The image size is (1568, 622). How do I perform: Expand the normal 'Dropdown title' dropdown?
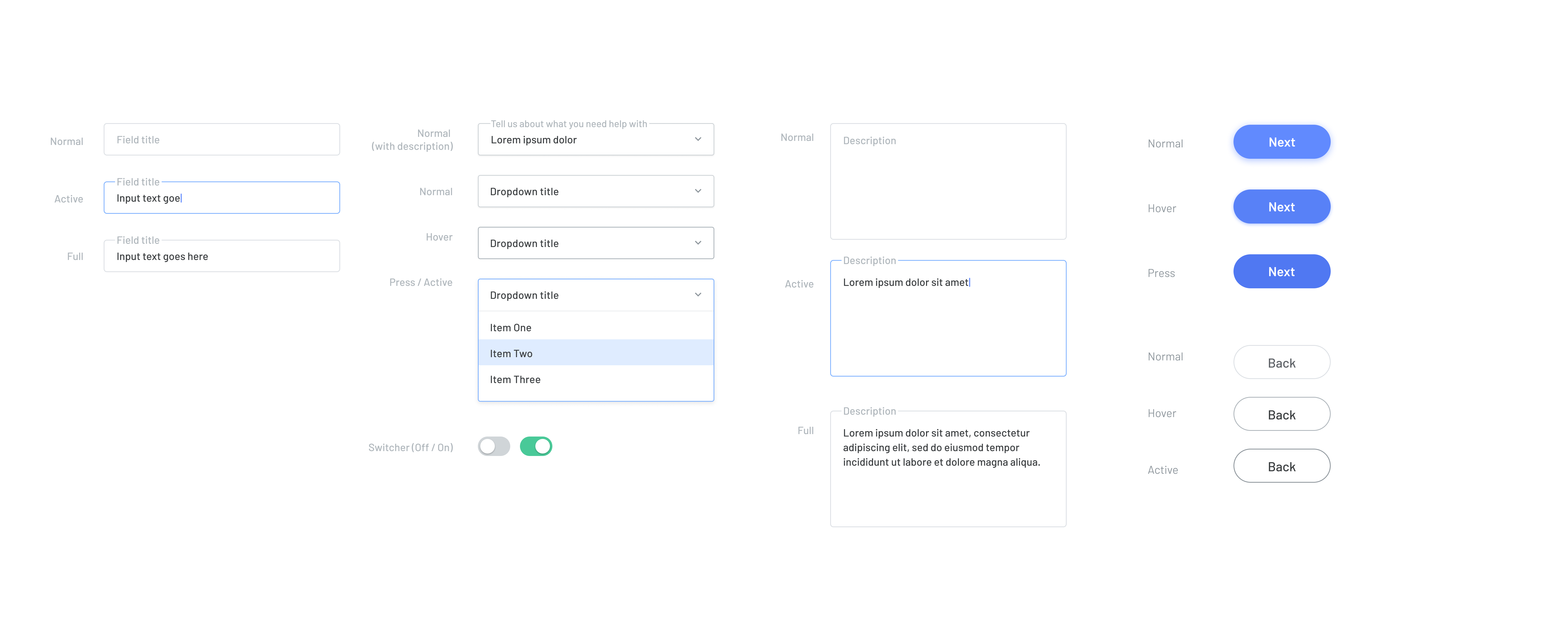tap(595, 191)
